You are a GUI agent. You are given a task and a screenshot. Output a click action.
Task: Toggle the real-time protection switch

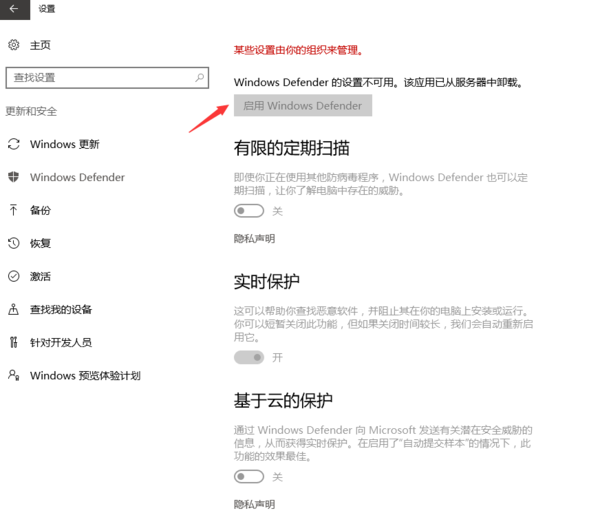249,357
